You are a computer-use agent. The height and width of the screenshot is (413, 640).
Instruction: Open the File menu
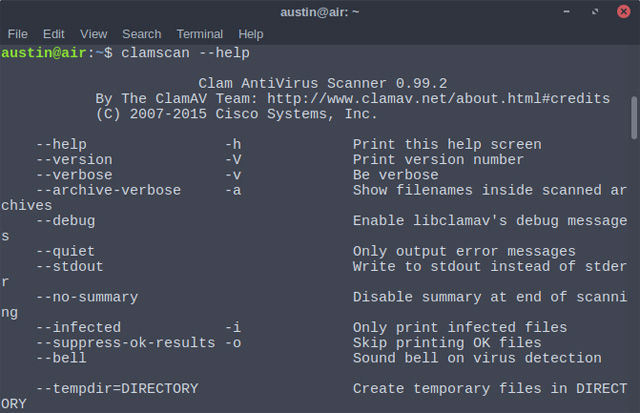[x=17, y=33]
